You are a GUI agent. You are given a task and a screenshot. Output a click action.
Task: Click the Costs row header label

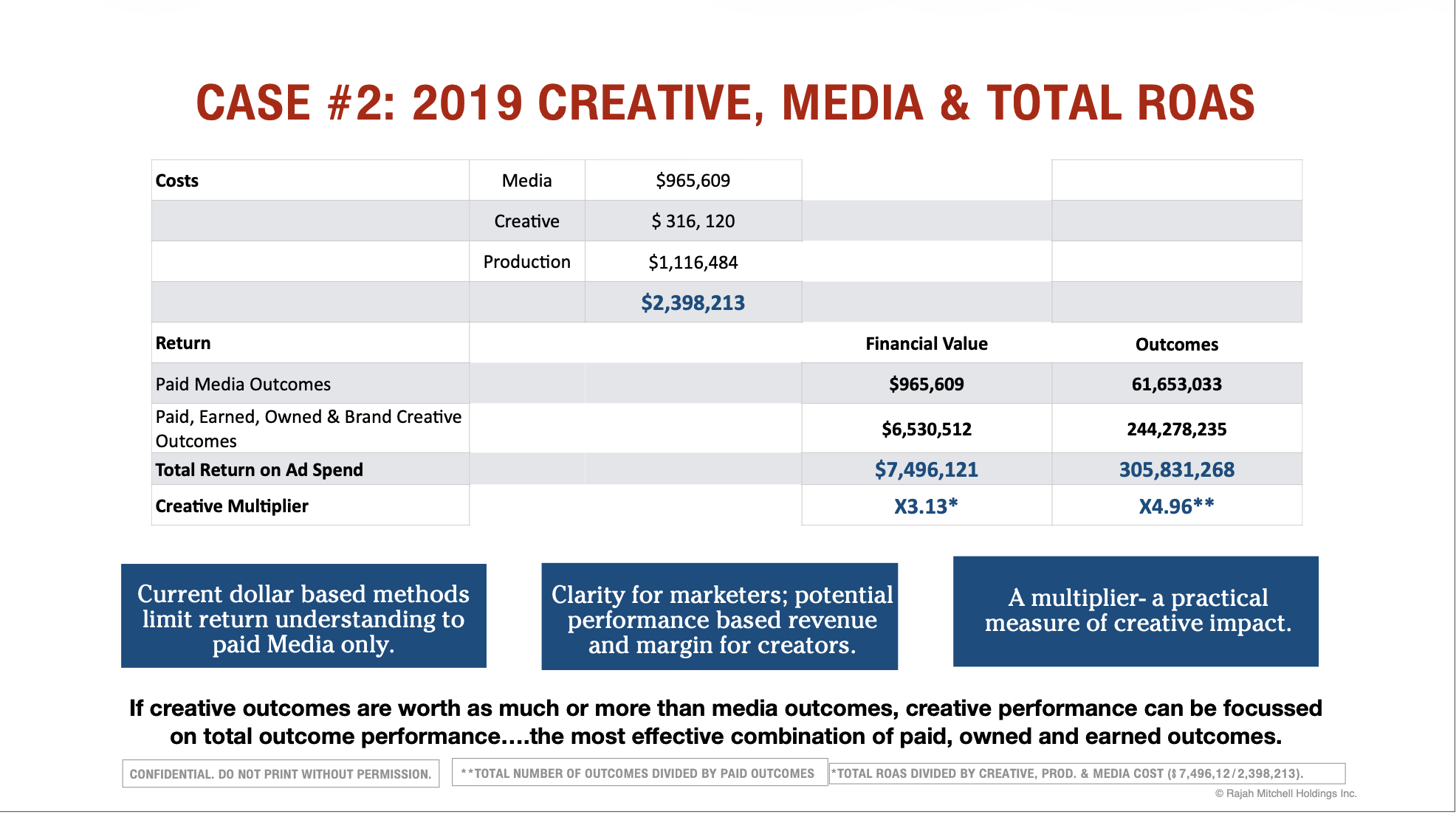coord(176,180)
